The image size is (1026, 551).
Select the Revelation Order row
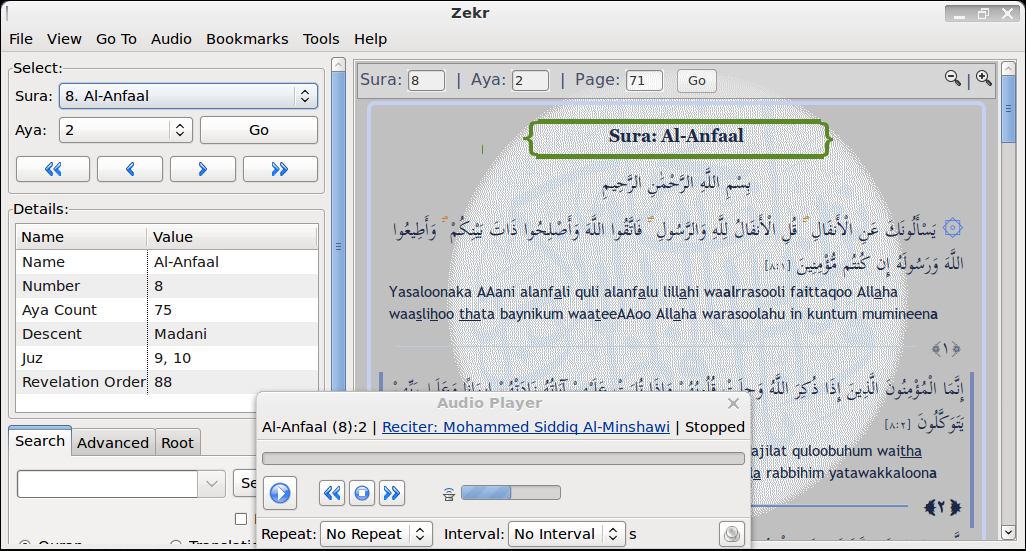coord(167,382)
